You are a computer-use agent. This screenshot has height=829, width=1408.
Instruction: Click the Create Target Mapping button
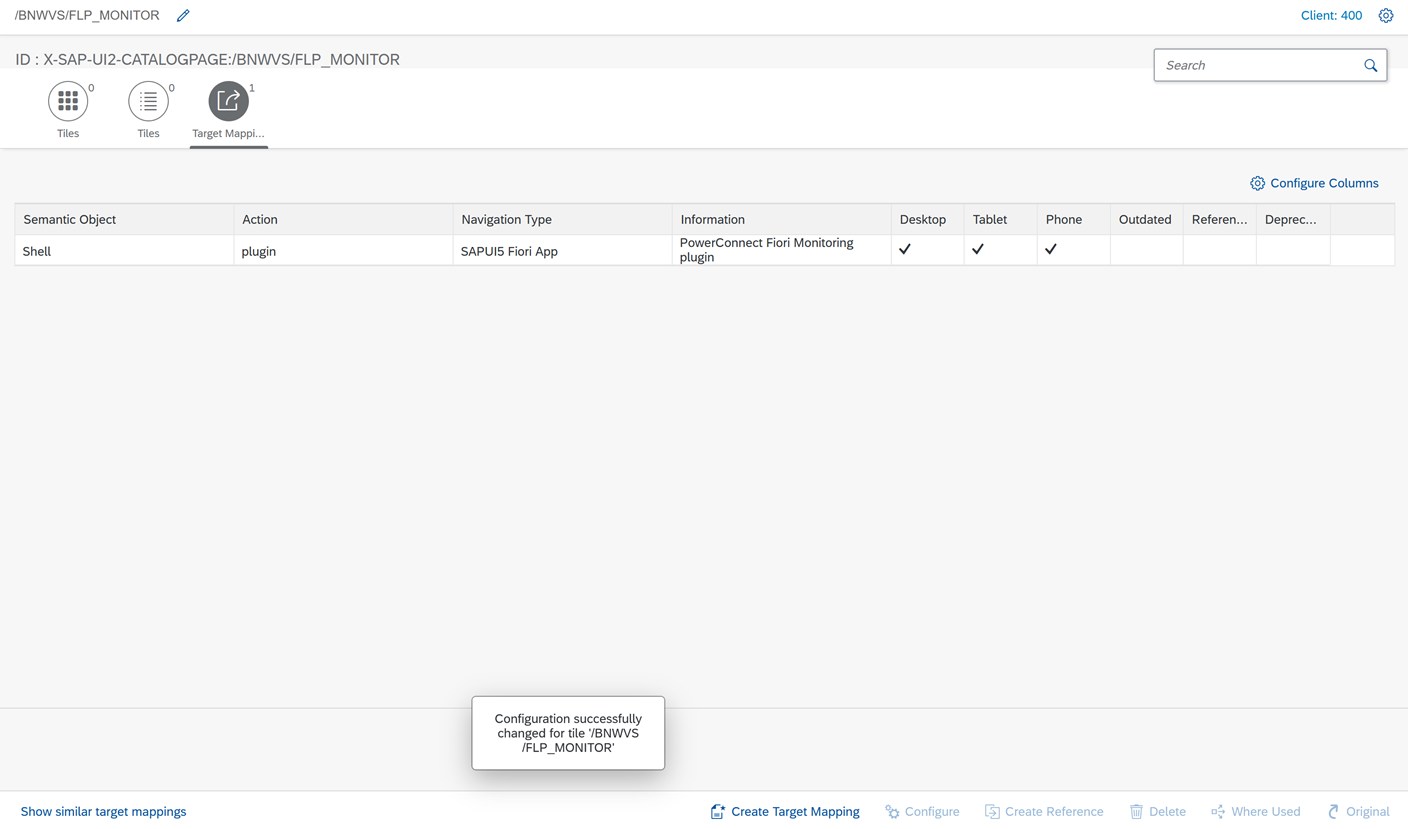click(x=785, y=811)
